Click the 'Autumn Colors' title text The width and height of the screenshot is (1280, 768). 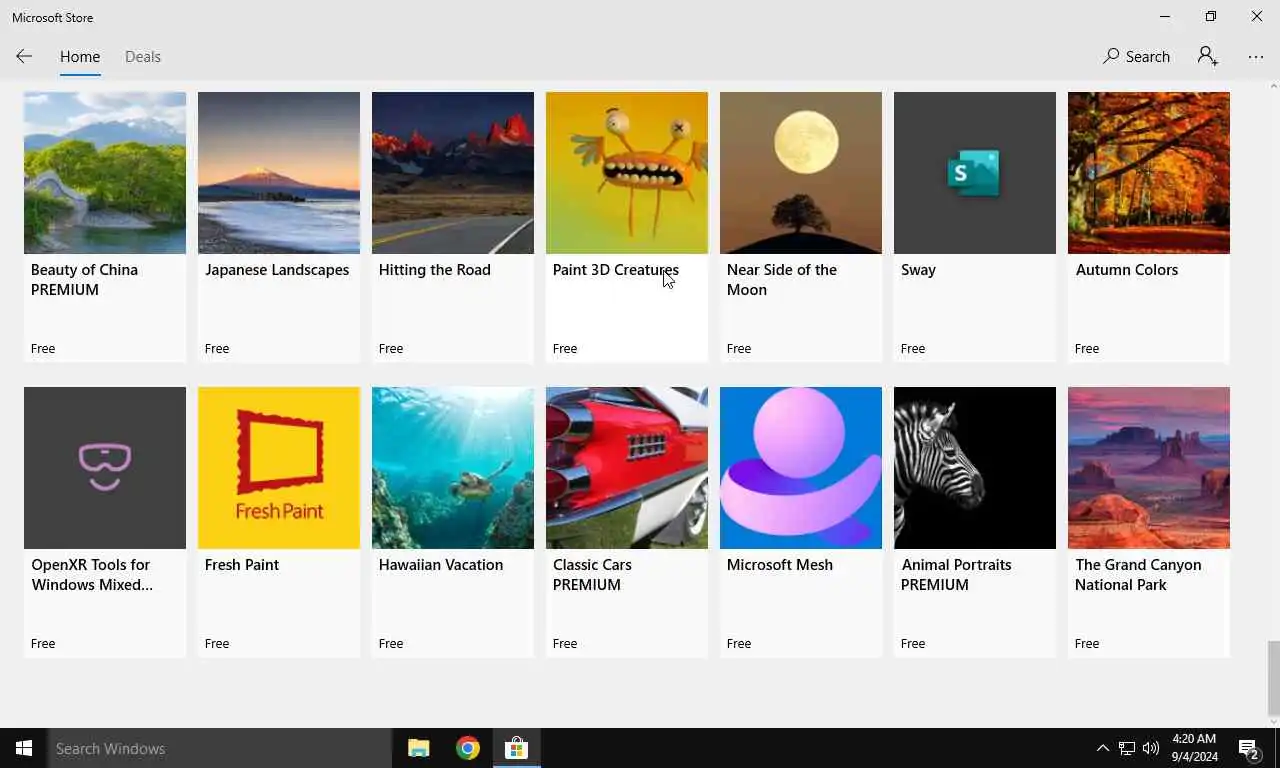pyautogui.click(x=1127, y=270)
